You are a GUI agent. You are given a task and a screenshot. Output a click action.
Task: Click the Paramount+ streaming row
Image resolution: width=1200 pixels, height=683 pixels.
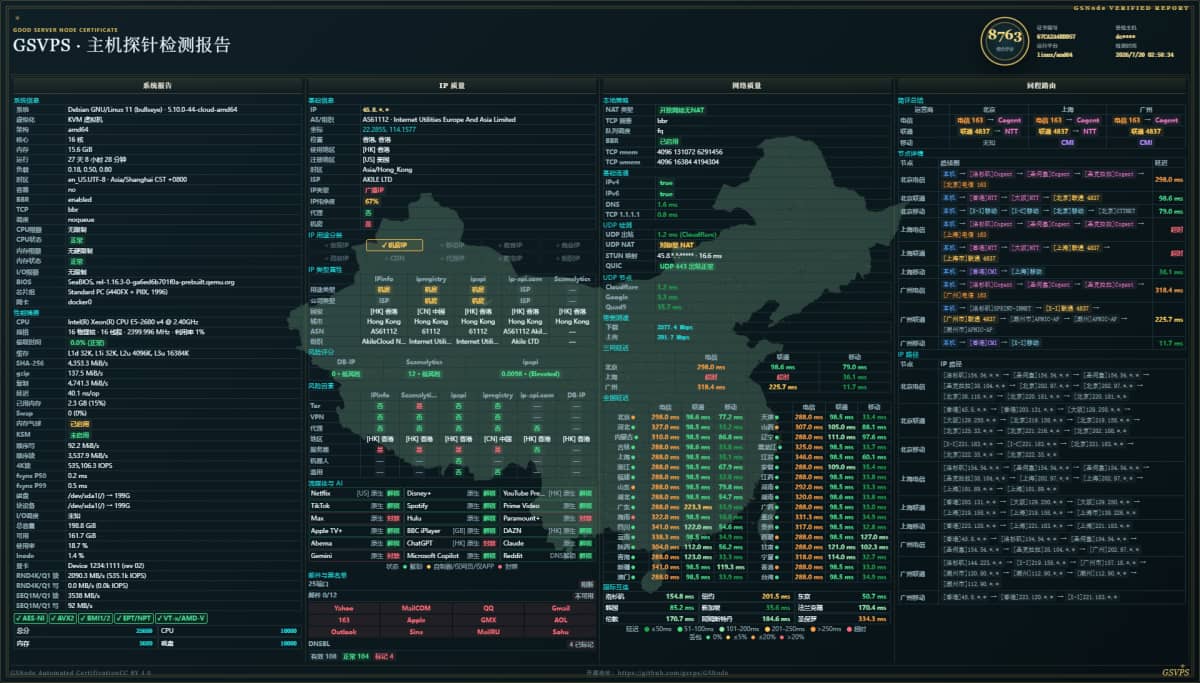548,518
